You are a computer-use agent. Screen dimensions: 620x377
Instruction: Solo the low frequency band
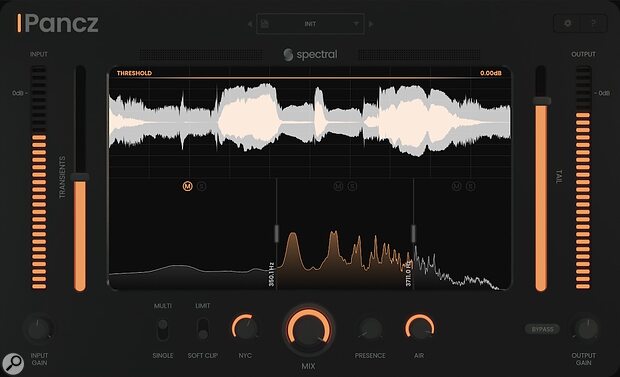[202, 186]
